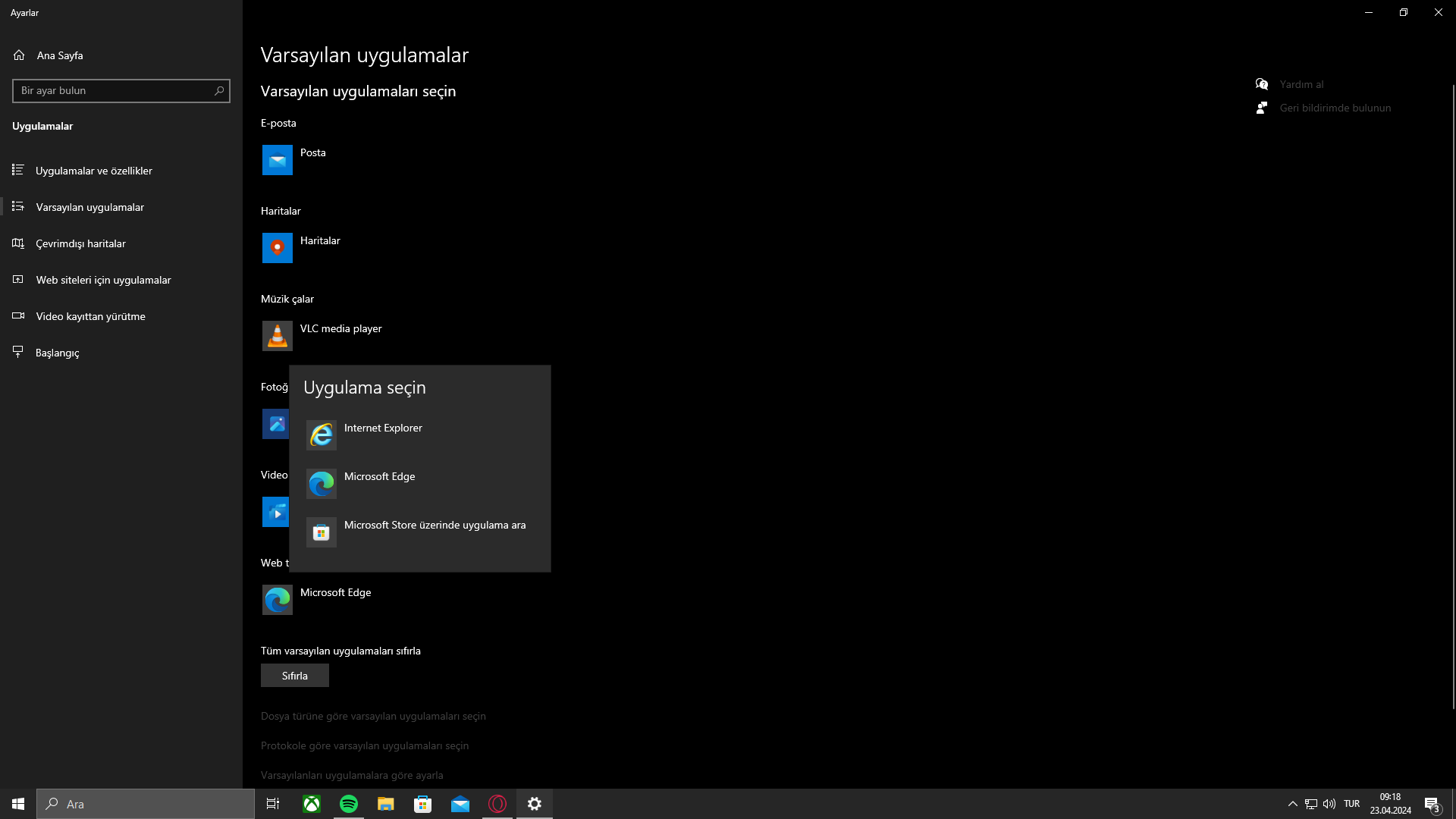Click the Bir ayar bulun search field
Image resolution: width=1456 pixels, height=819 pixels.
pyautogui.click(x=114, y=91)
